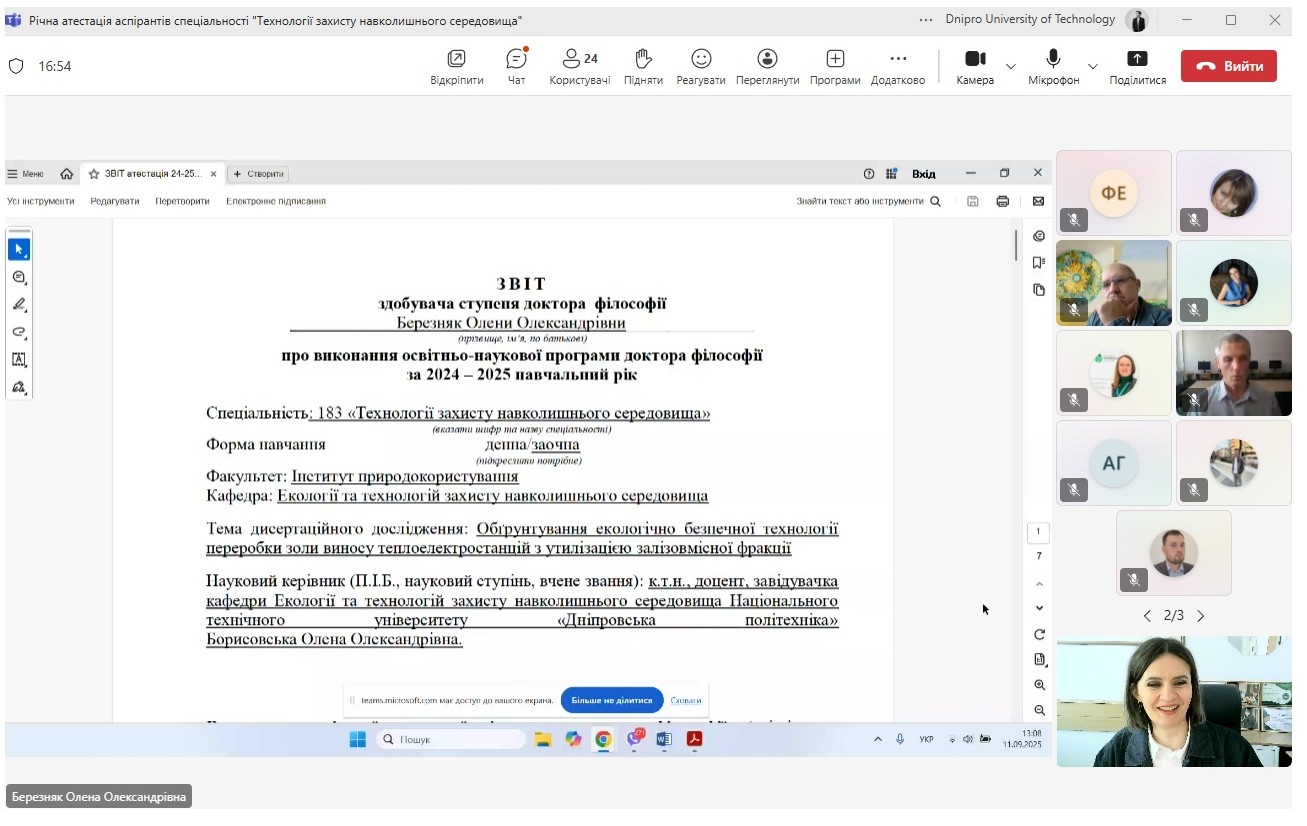Raise hand with Підняти button

pos(643,66)
